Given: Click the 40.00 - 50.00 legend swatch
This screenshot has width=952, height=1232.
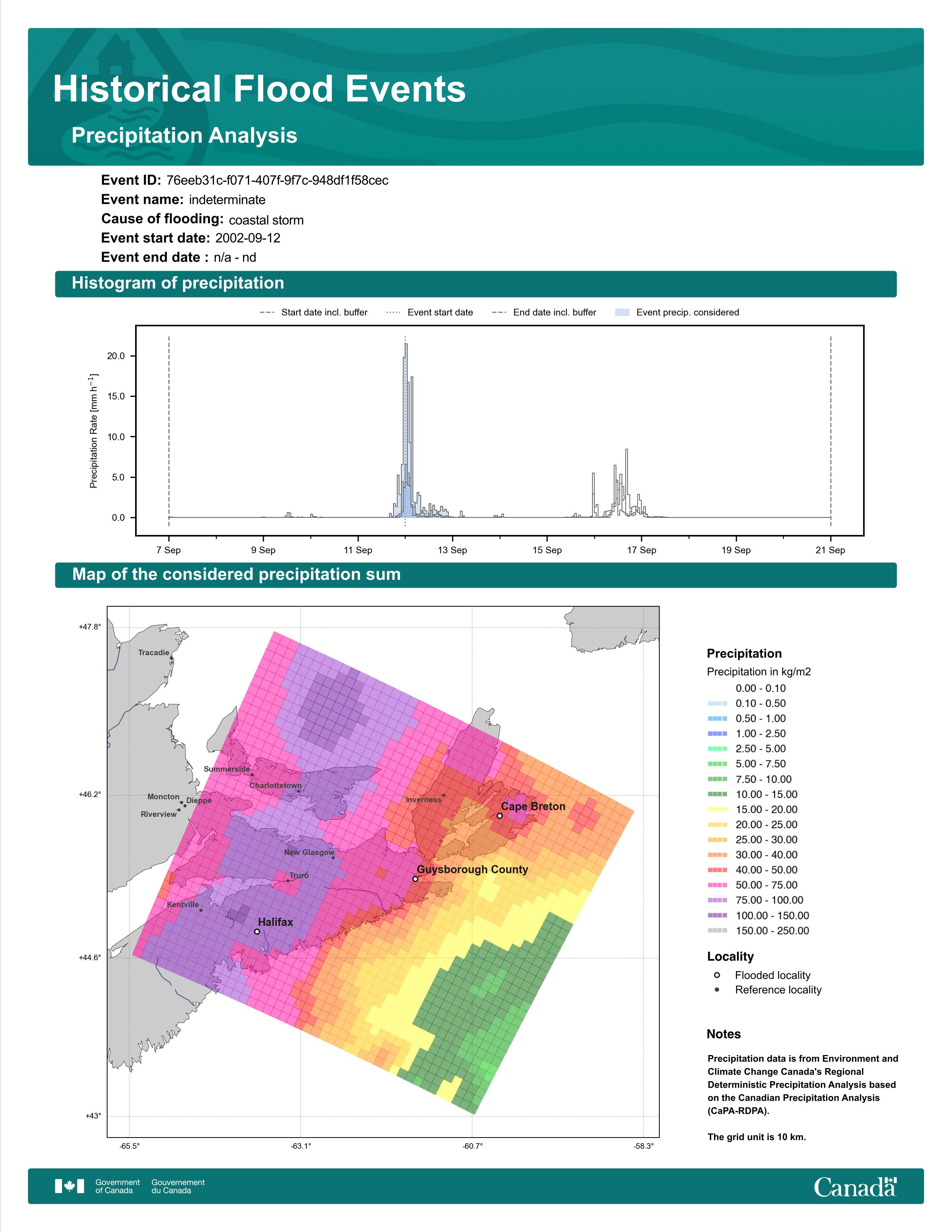Looking at the screenshot, I should point(718,870).
